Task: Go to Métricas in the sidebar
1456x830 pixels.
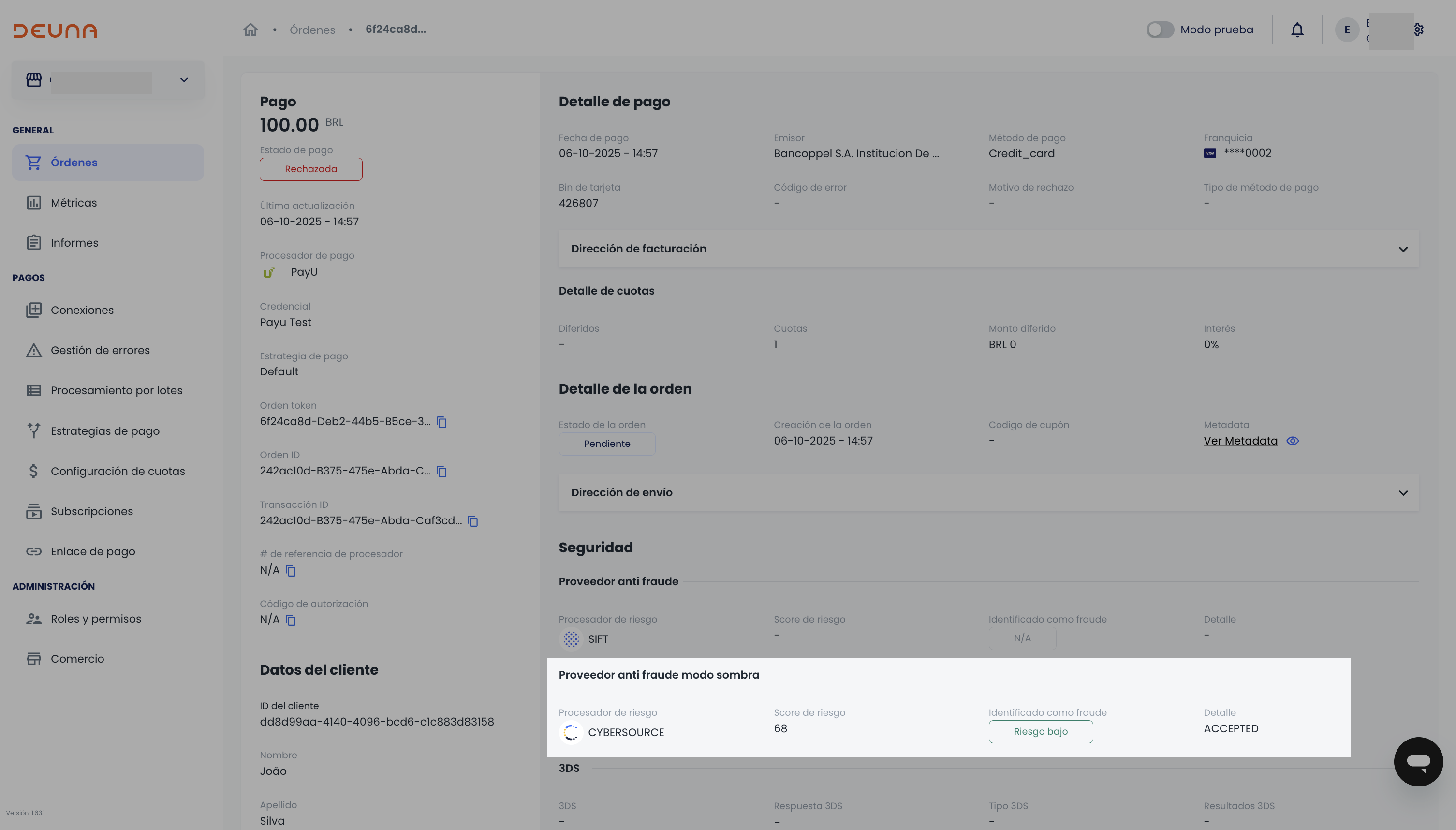Action: click(x=74, y=203)
